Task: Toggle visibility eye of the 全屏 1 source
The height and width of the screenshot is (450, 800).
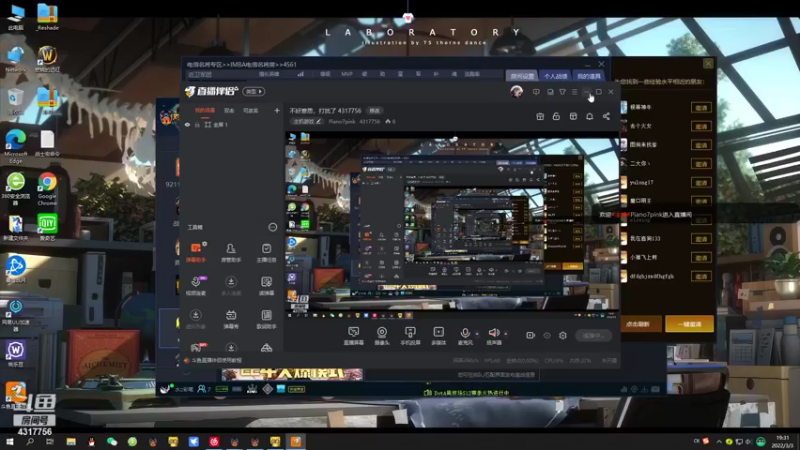Action: 187,124
